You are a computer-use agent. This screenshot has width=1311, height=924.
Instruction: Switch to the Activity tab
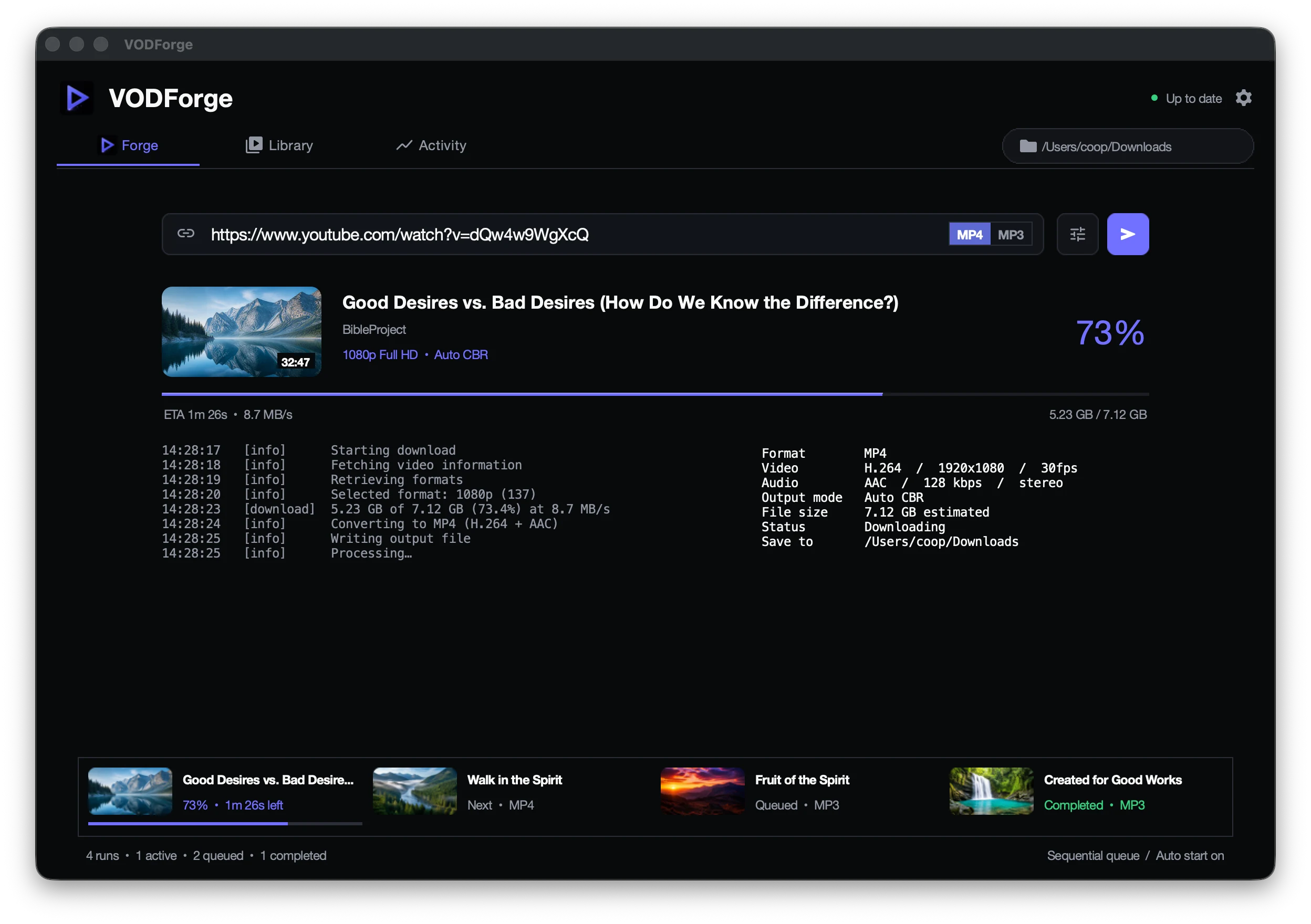pos(431,145)
